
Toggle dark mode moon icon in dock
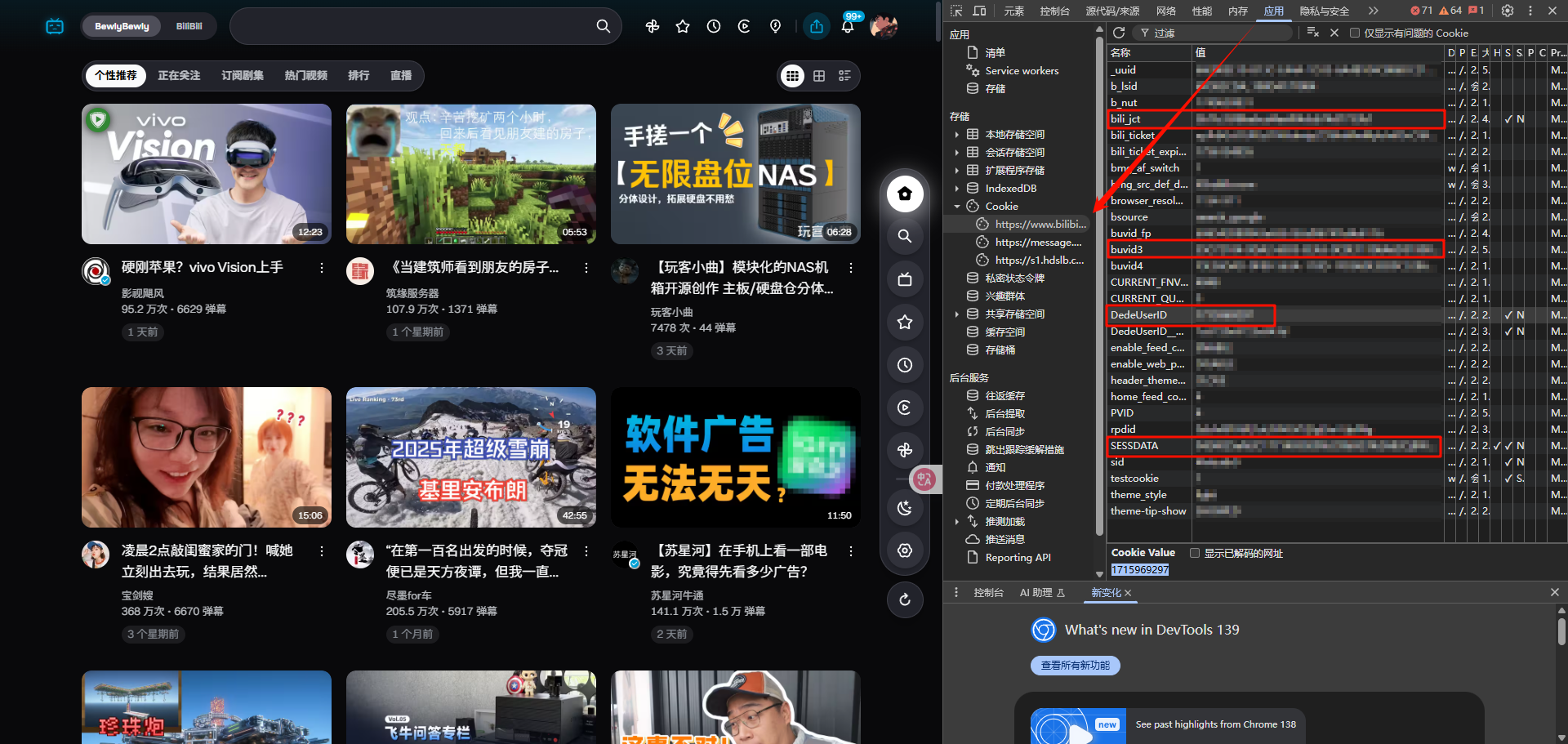(x=905, y=508)
